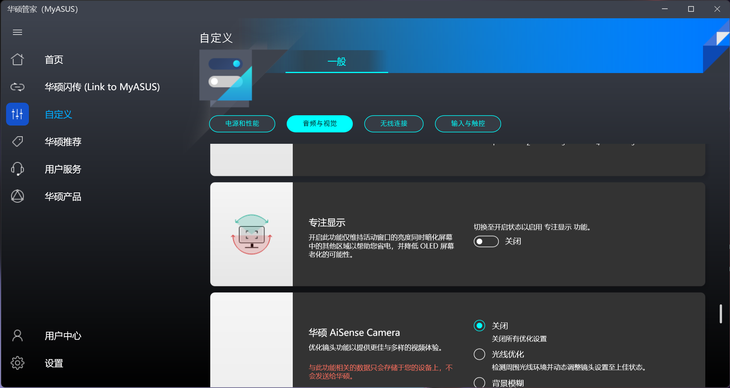Click the vertical scrollbar thumb
This screenshot has height=388, width=730.
point(721,314)
